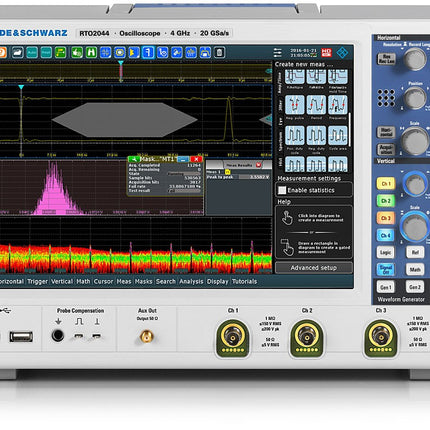Screen dimensions: 430x430
Task: Open the folder icon in toolbar
Action: click(17, 52)
